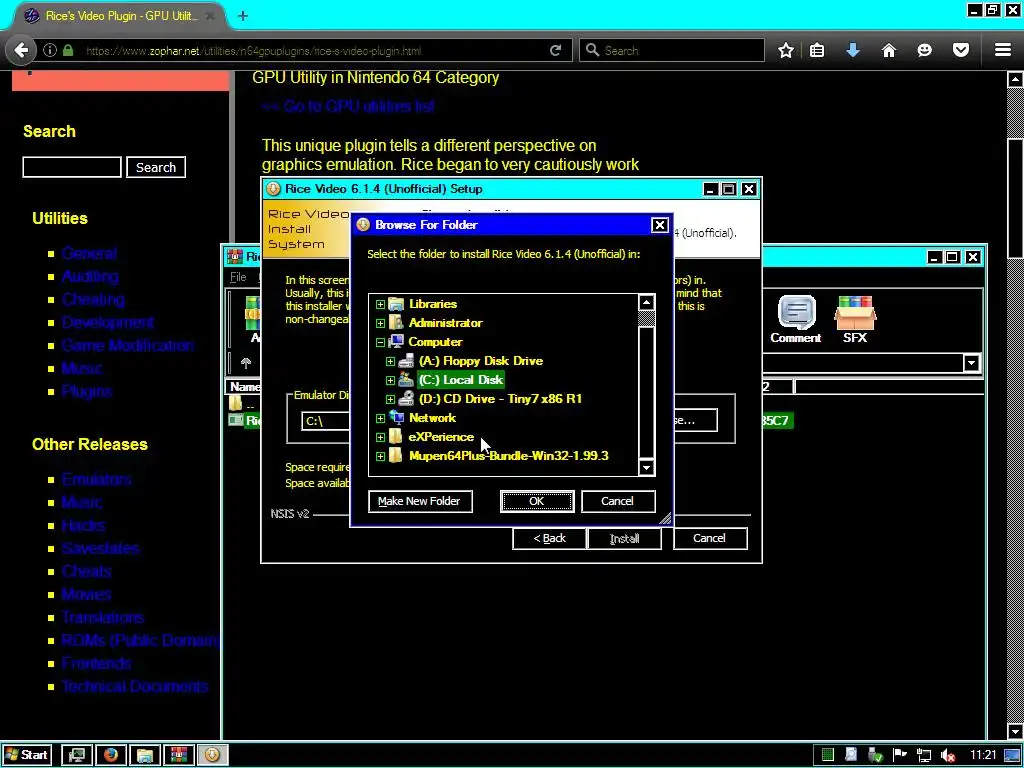The image size is (1024, 768).
Task: Open the File menu in WinRAR
Action: coord(238,277)
